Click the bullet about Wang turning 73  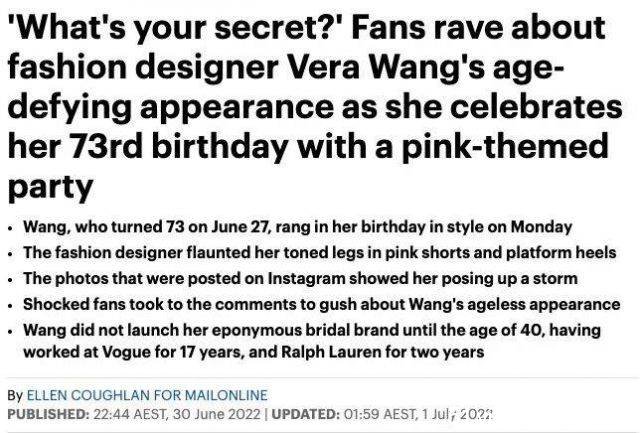coord(297,226)
